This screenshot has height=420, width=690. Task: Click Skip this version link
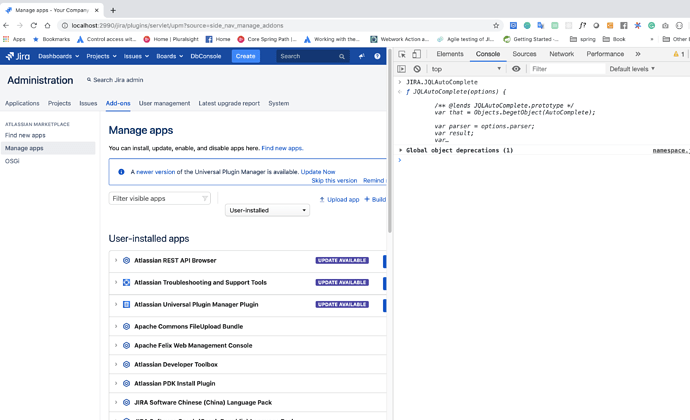tap(334, 181)
